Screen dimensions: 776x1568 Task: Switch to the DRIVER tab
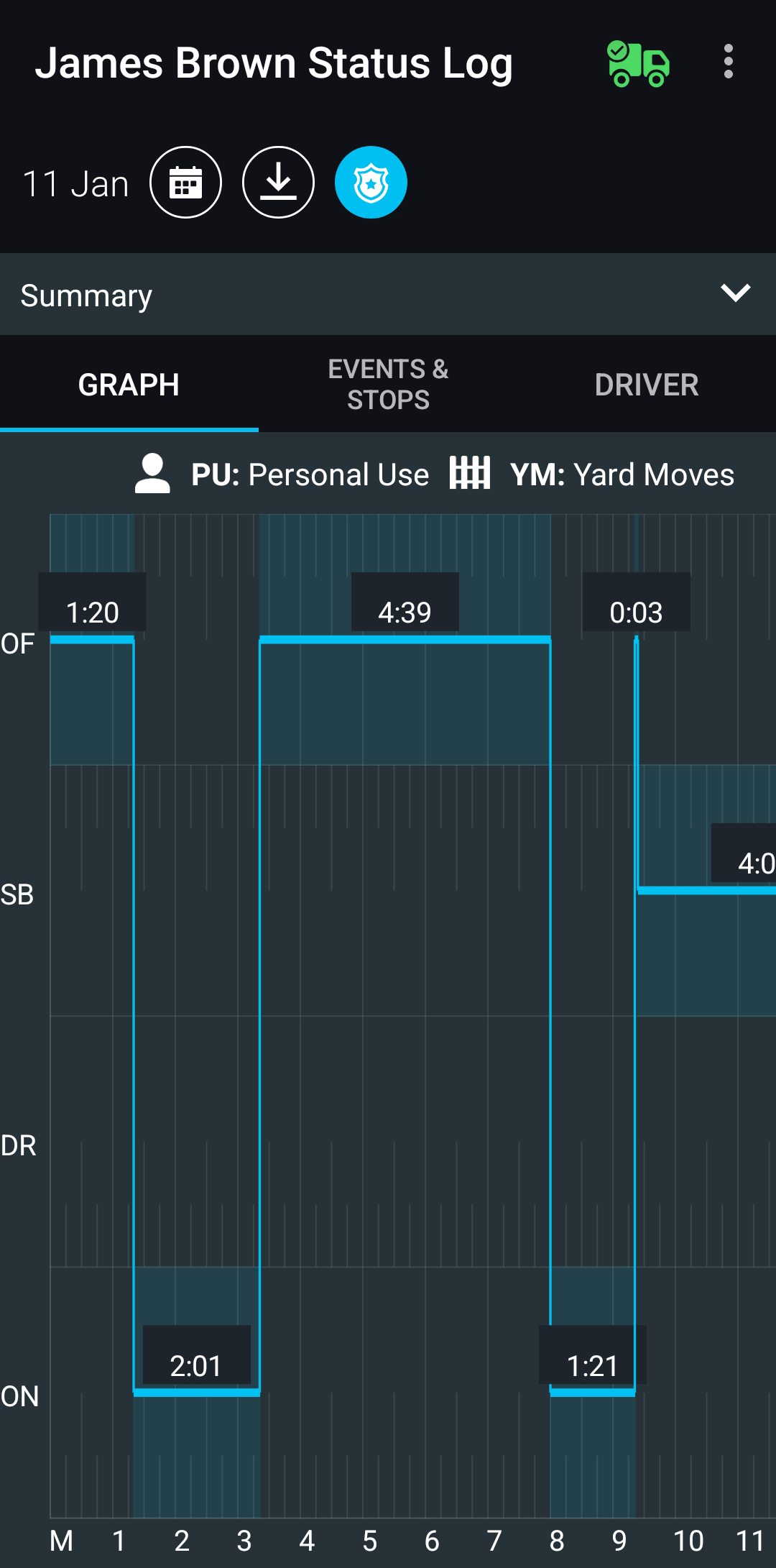pyautogui.click(x=647, y=385)
